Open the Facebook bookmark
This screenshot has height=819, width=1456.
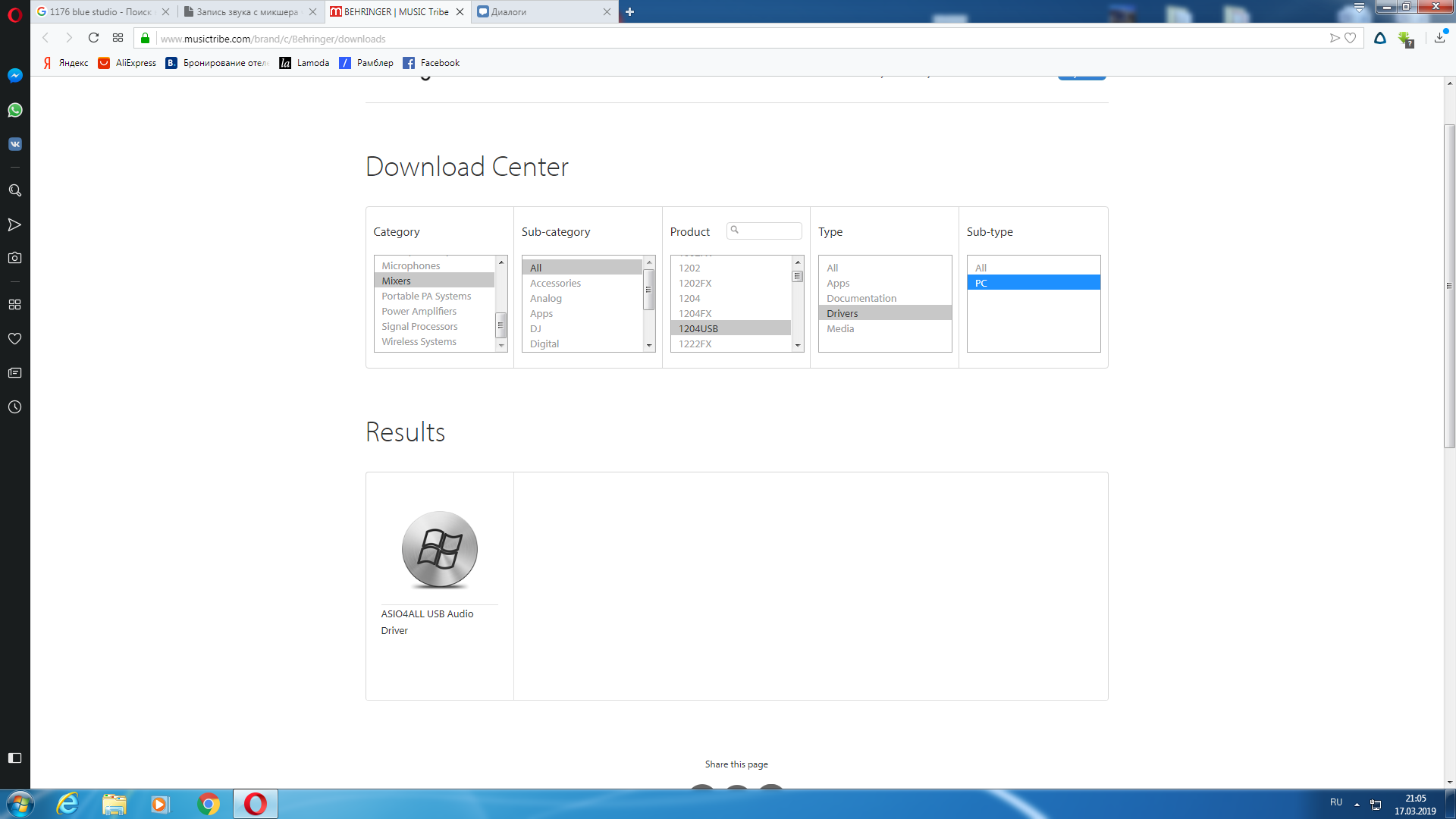[x=431, y=63]
